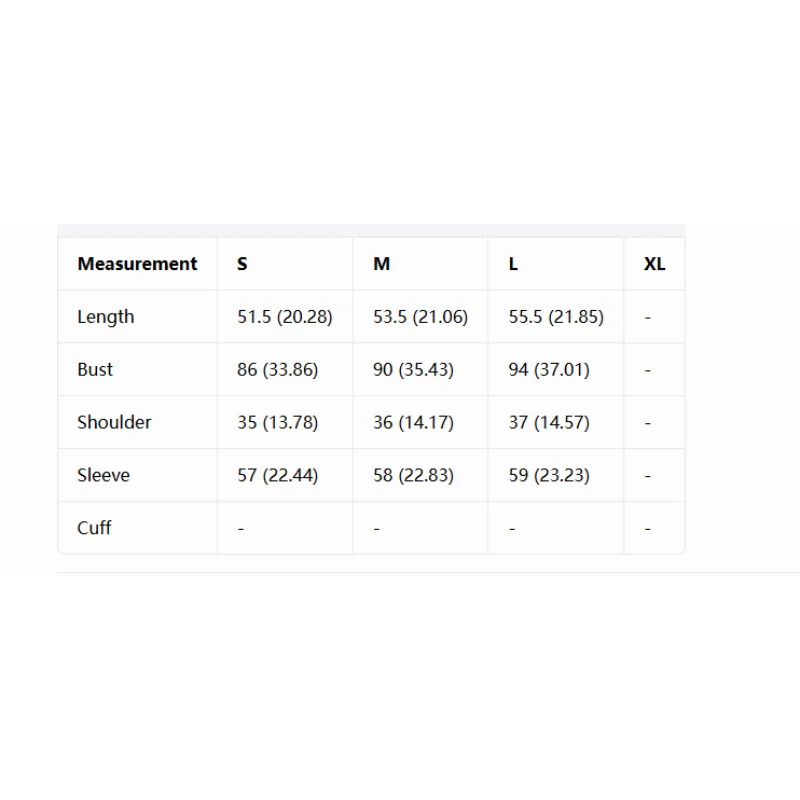Click the 35 (13.78) shoulder cell
Image resolution: width=800 pixels, height=800 pixels.
click(x=278, y=422)
